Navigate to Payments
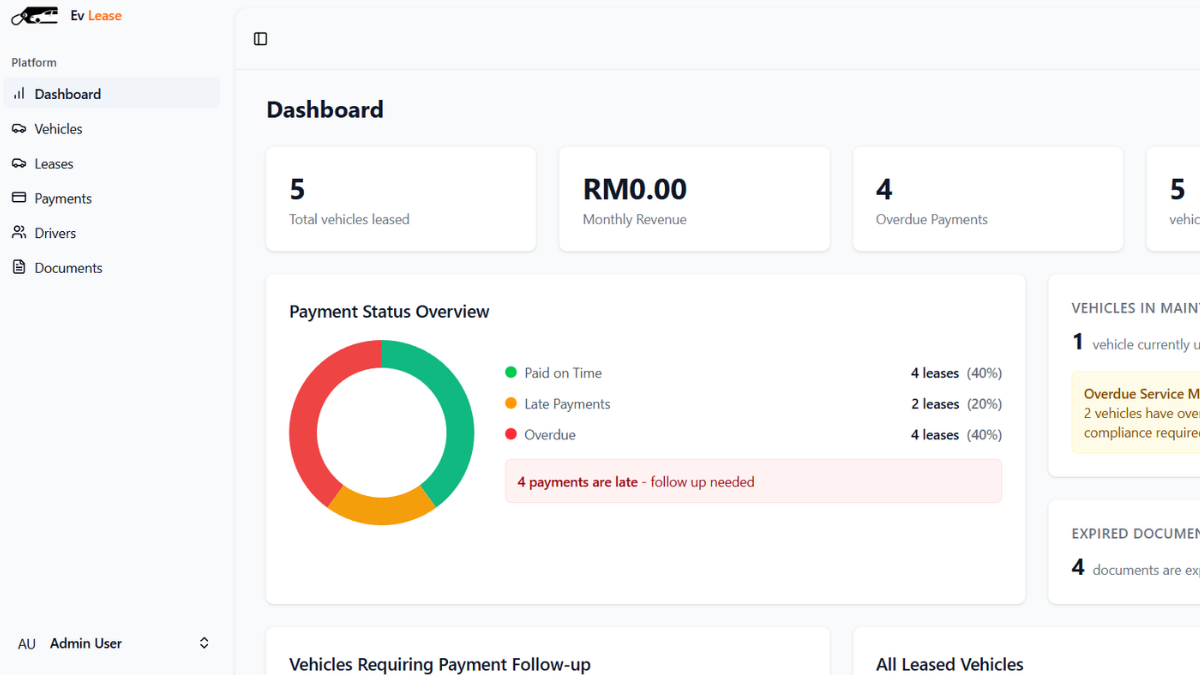Image resolution: width=1200 pixels, height=675 pixels. coord(112,198)
